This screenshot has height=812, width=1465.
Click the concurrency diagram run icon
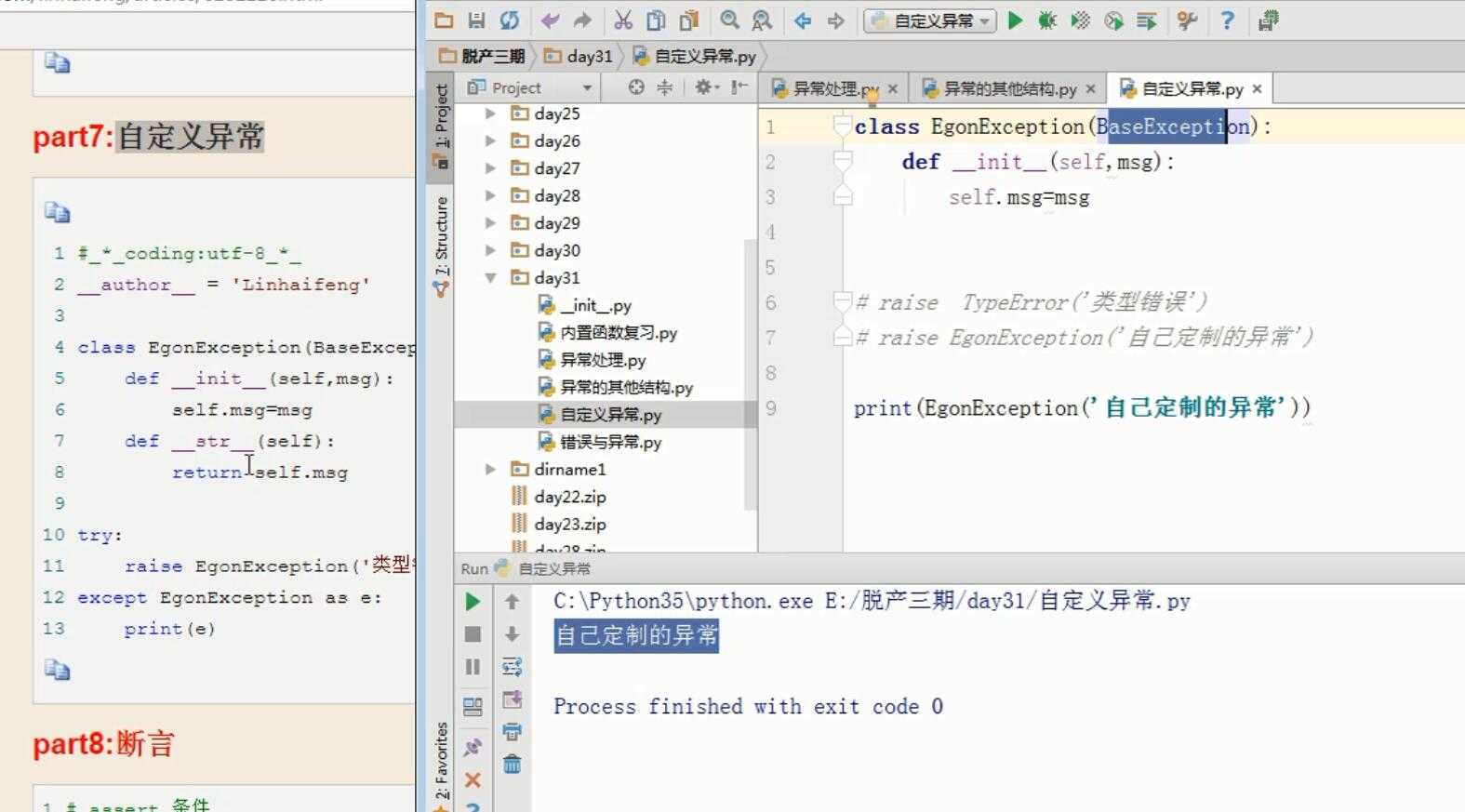coord(1146,20)
